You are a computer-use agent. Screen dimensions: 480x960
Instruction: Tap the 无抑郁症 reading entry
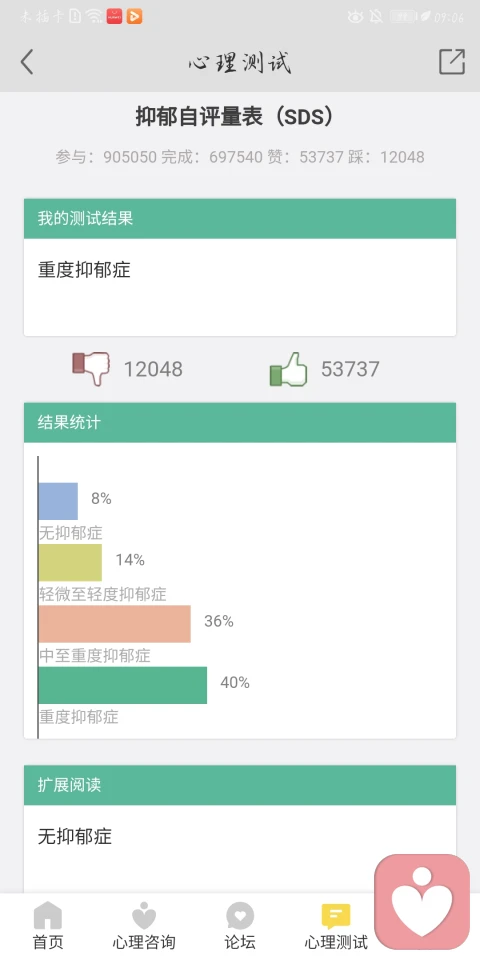point(75,836)
